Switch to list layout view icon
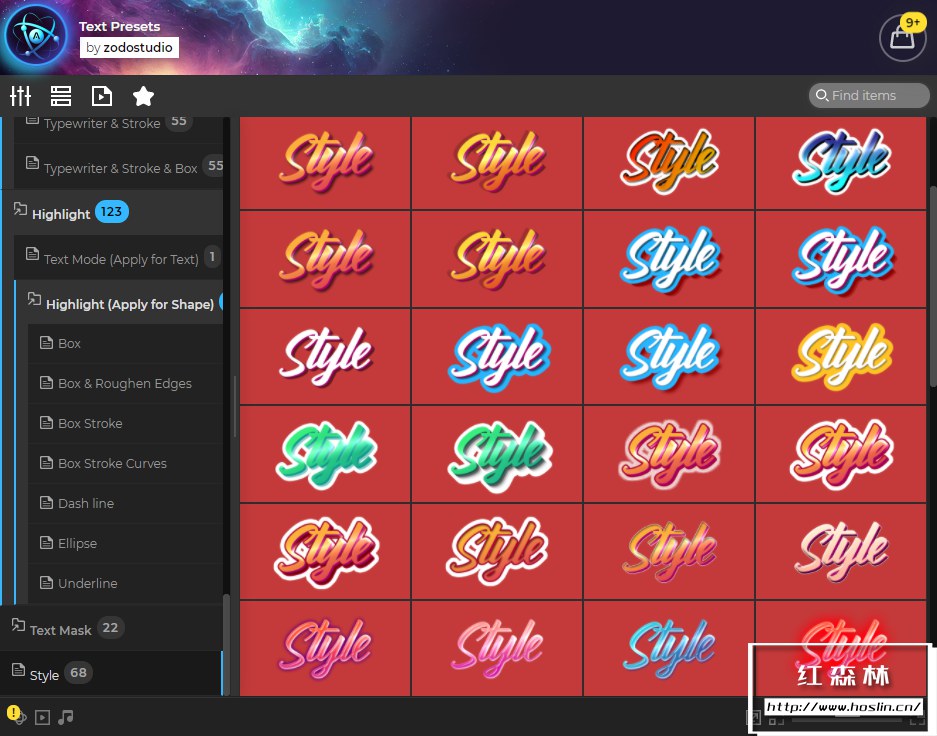This screenshot has height=736, width=937. pos(61,96)
